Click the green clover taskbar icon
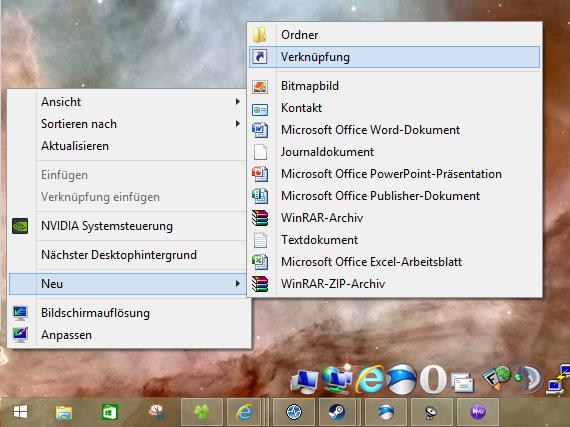 [202, 412]
